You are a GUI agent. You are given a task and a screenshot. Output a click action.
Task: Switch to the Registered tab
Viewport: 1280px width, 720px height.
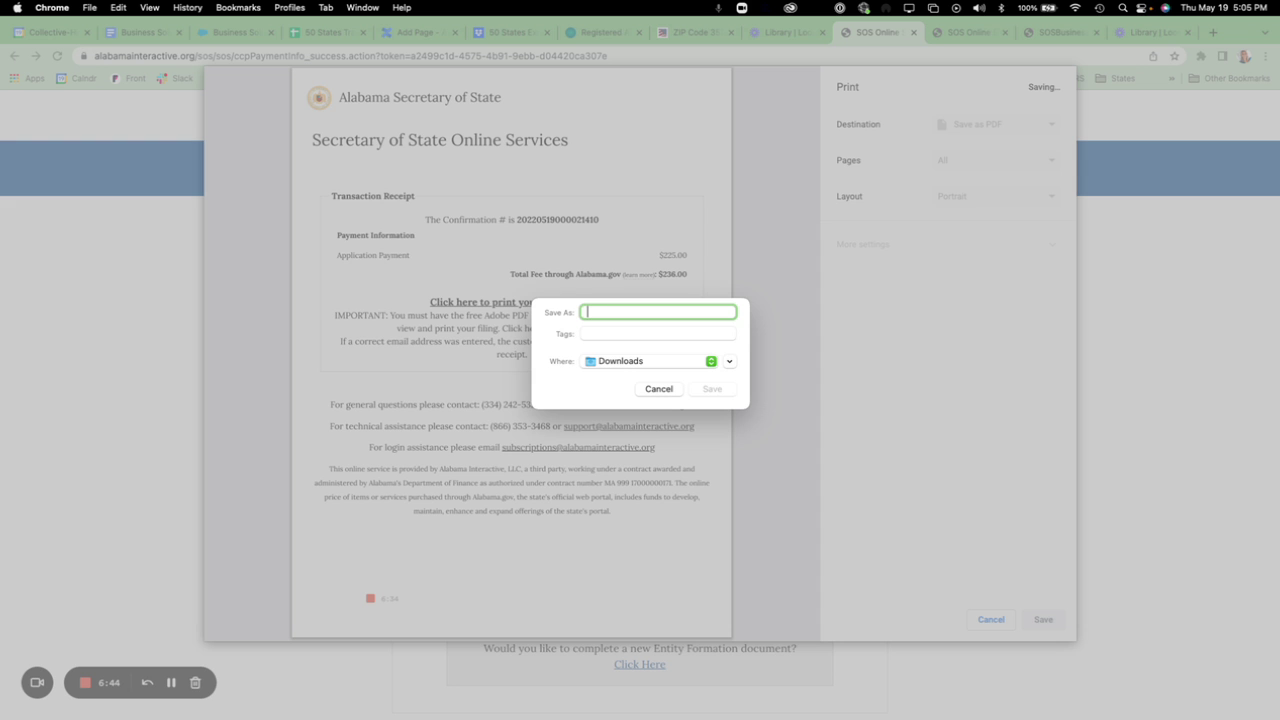pyautogui.click(x=602, y=32)
